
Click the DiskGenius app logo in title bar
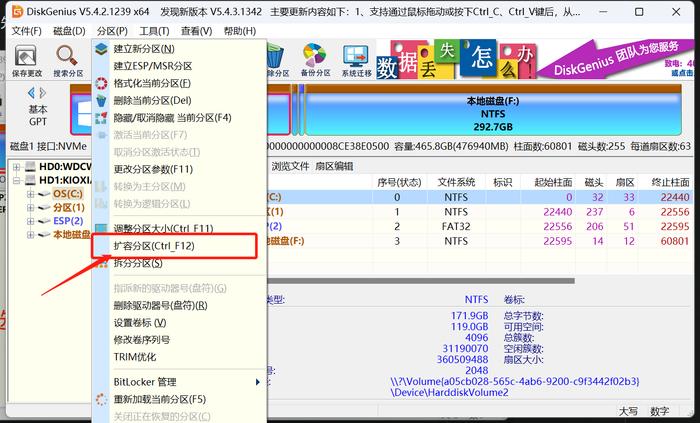point(17,12)
